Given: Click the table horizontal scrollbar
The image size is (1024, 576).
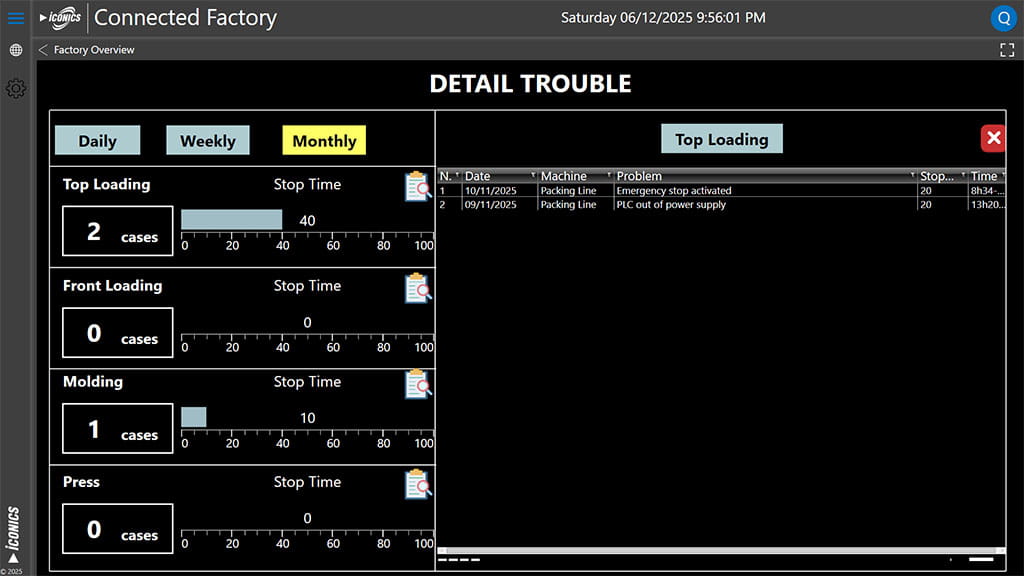Looking at the screenshot, I should pyautogui.click(x=720, y=550).
